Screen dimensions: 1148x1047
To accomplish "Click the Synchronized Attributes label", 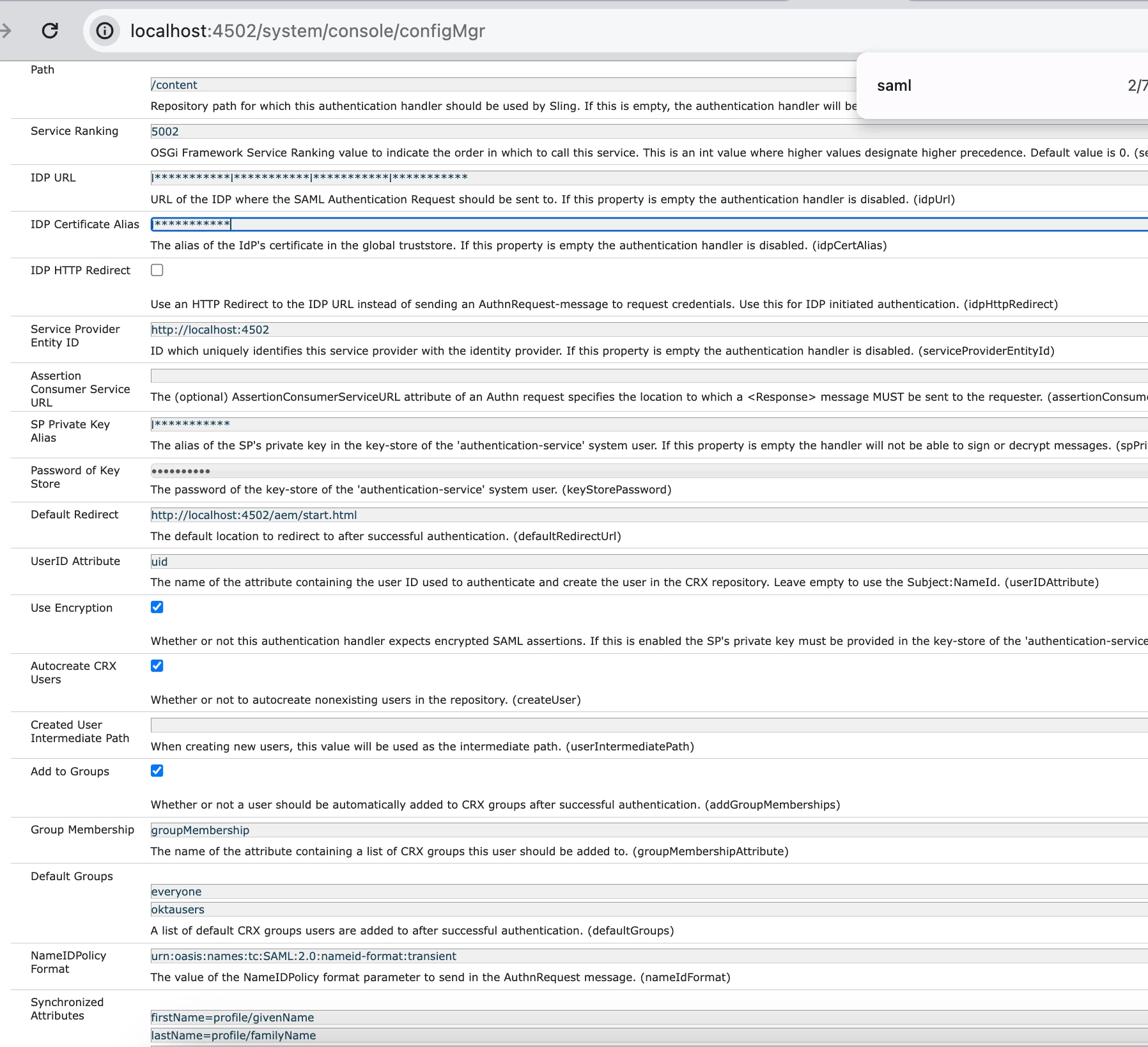I will pyautogui.click(x=67, y=1009).
